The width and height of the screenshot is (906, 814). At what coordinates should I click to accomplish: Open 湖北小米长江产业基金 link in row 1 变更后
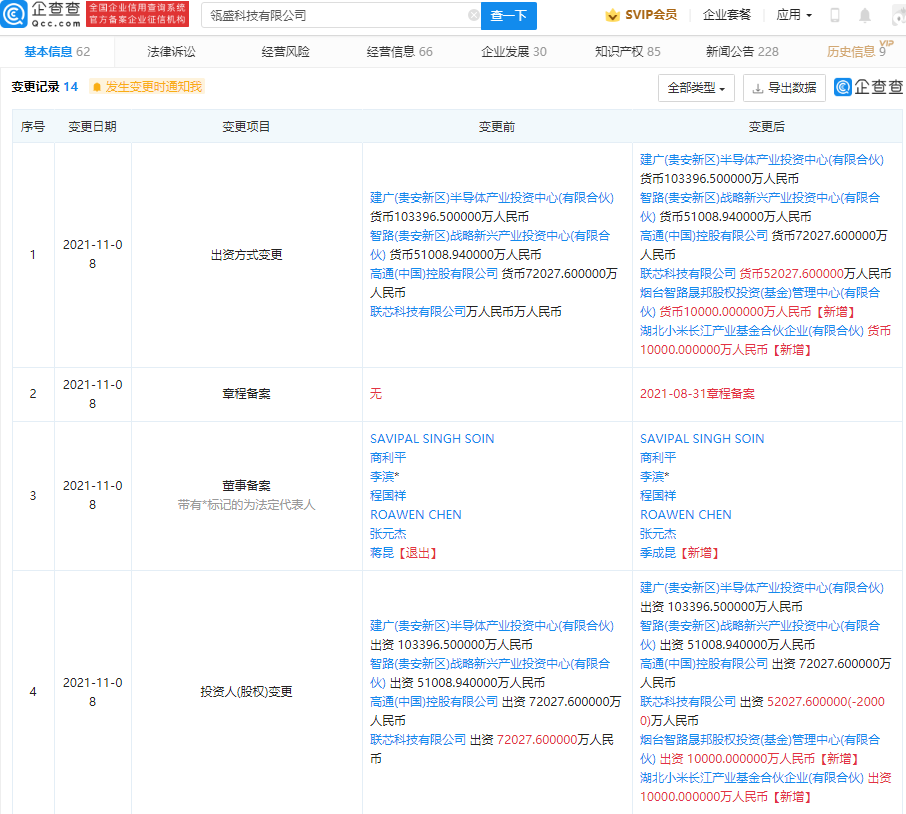click(x=752, y=331)
